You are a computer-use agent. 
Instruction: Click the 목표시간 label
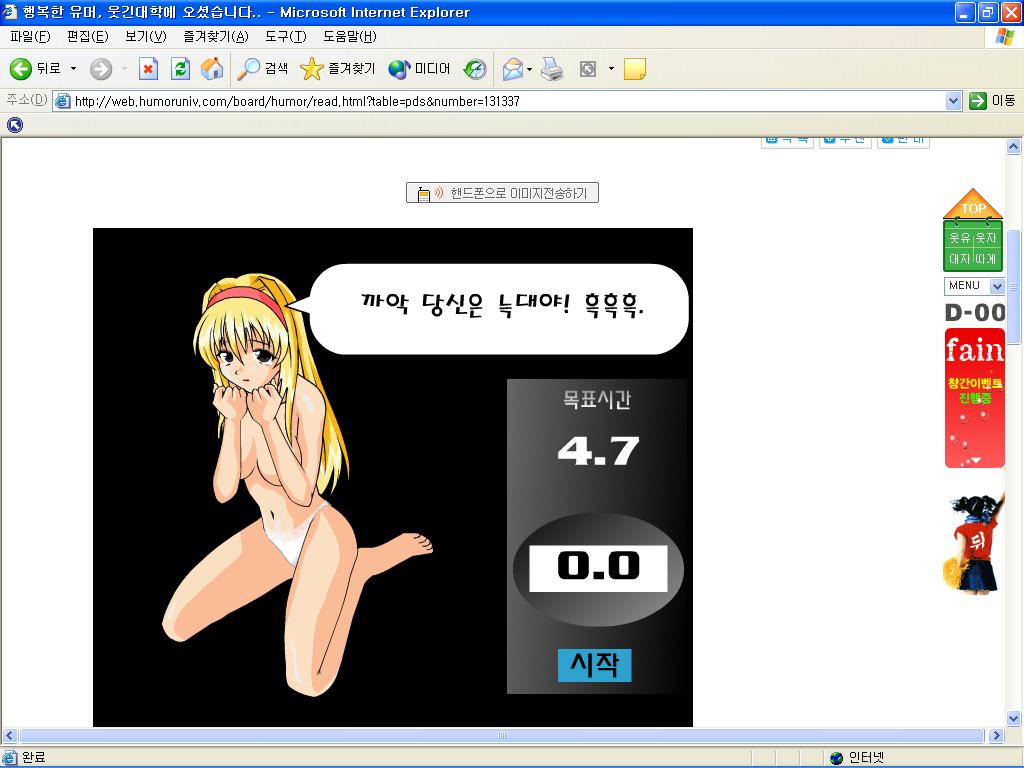tap(597, 399)
